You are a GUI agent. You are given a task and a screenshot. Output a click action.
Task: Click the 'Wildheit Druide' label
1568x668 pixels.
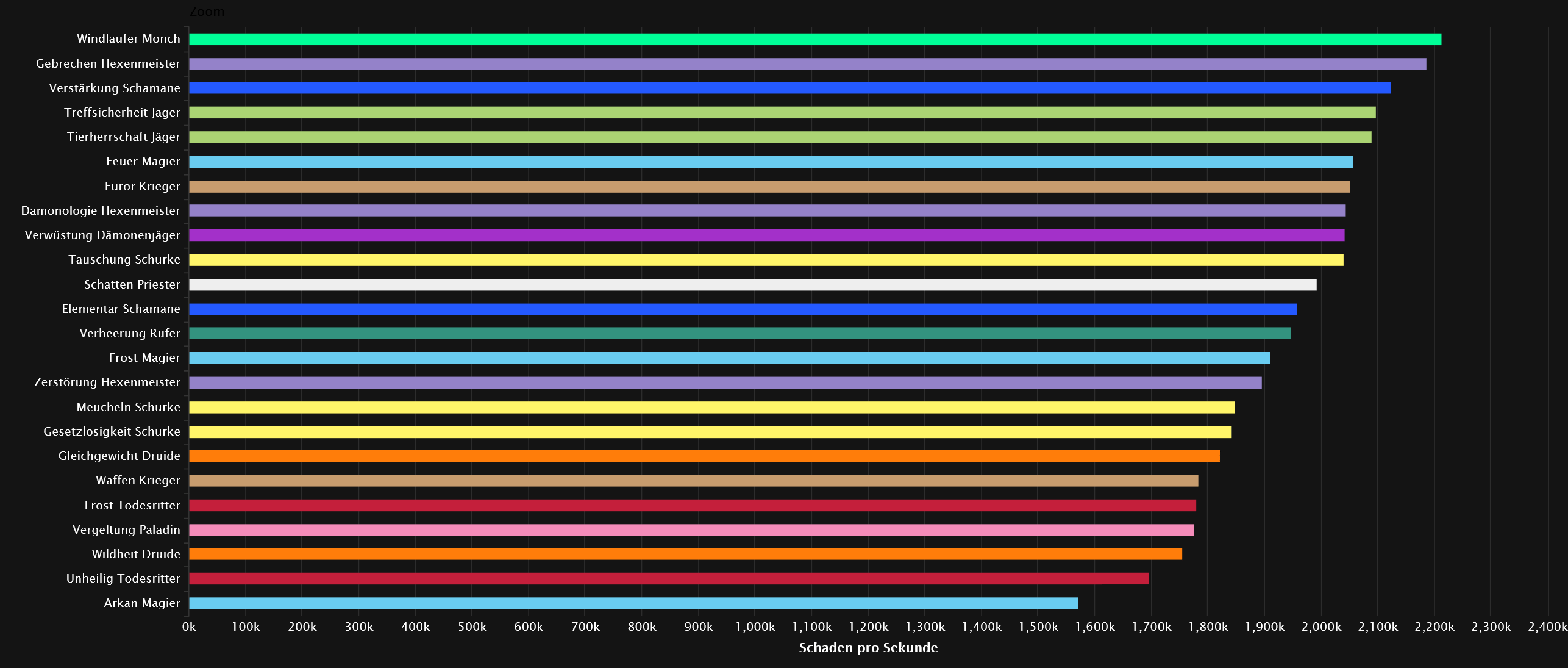(136, 554)
